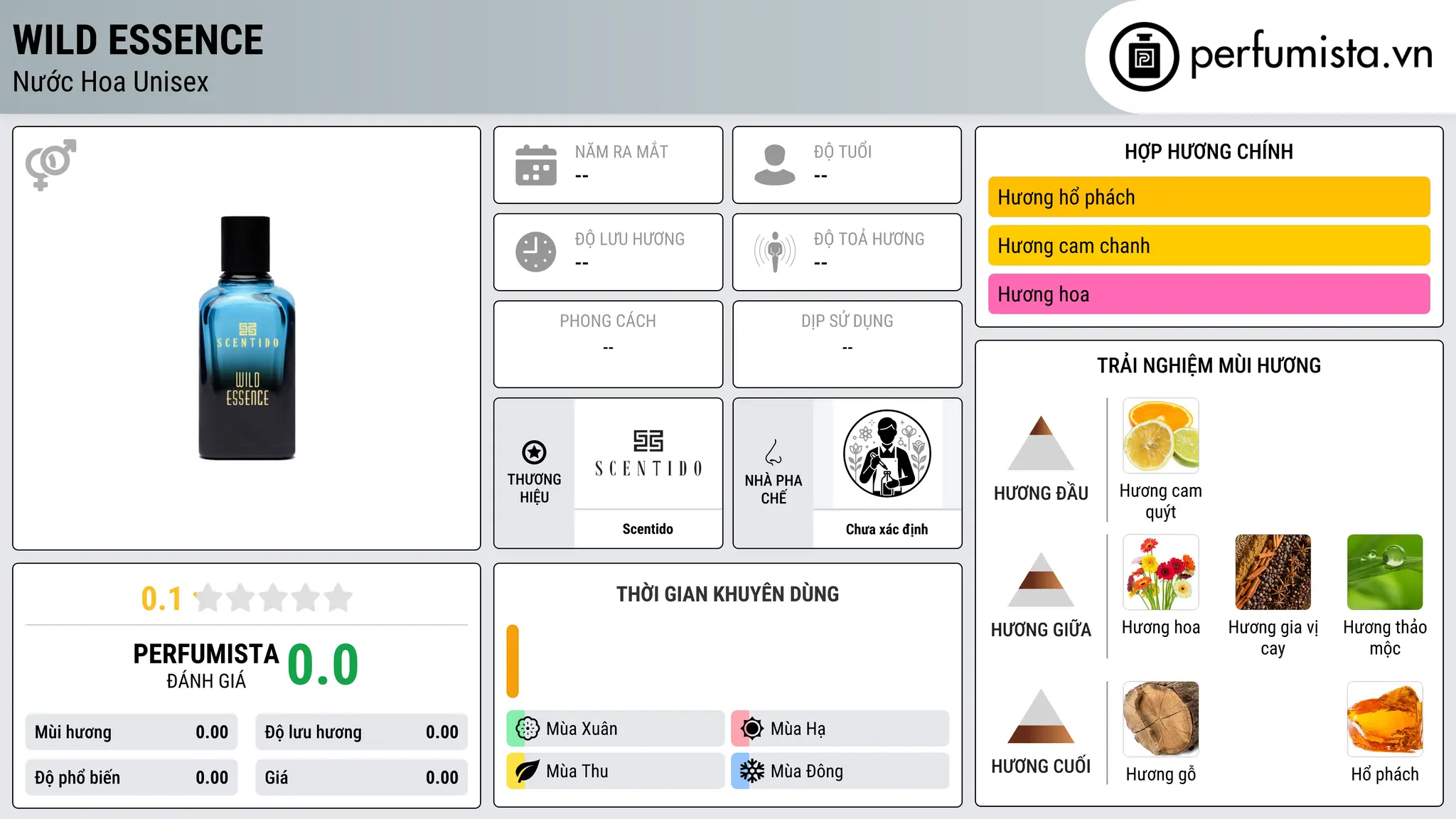Click the NĂM RA MẮT label
This screenshot has height=819, width=1456.
click(621, 151)
